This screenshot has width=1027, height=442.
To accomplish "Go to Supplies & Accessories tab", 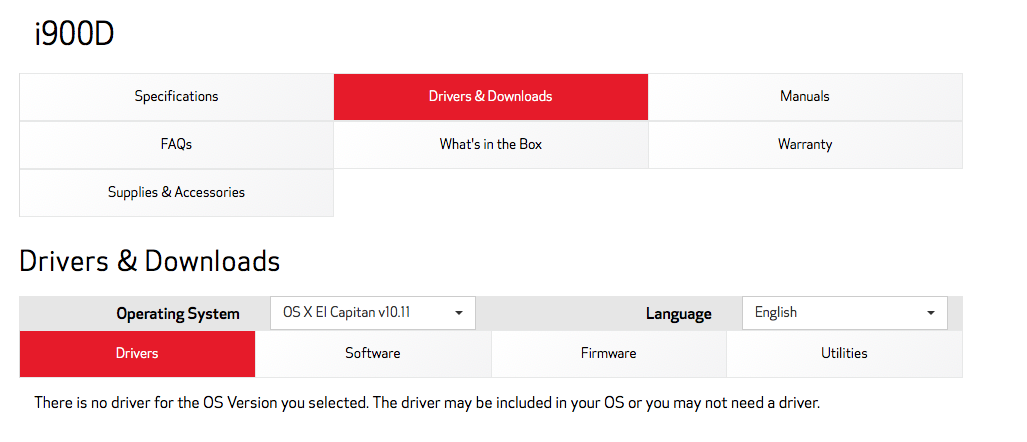I will (x=176, y=193).
